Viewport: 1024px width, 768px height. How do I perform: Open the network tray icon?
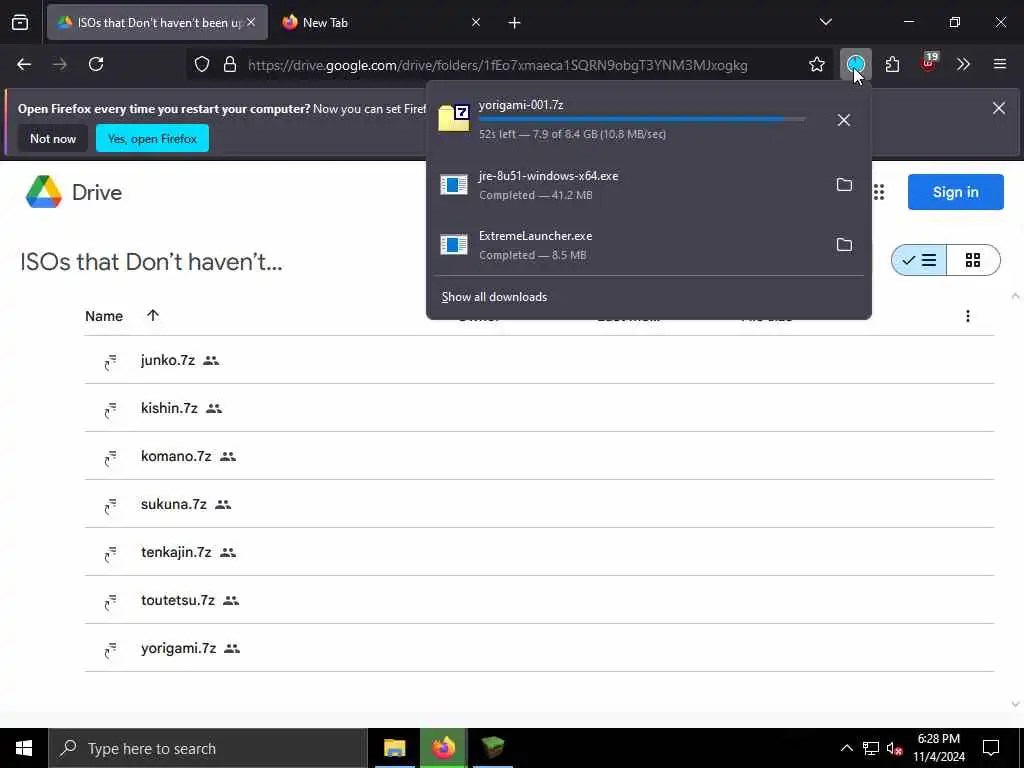point(871,748)
